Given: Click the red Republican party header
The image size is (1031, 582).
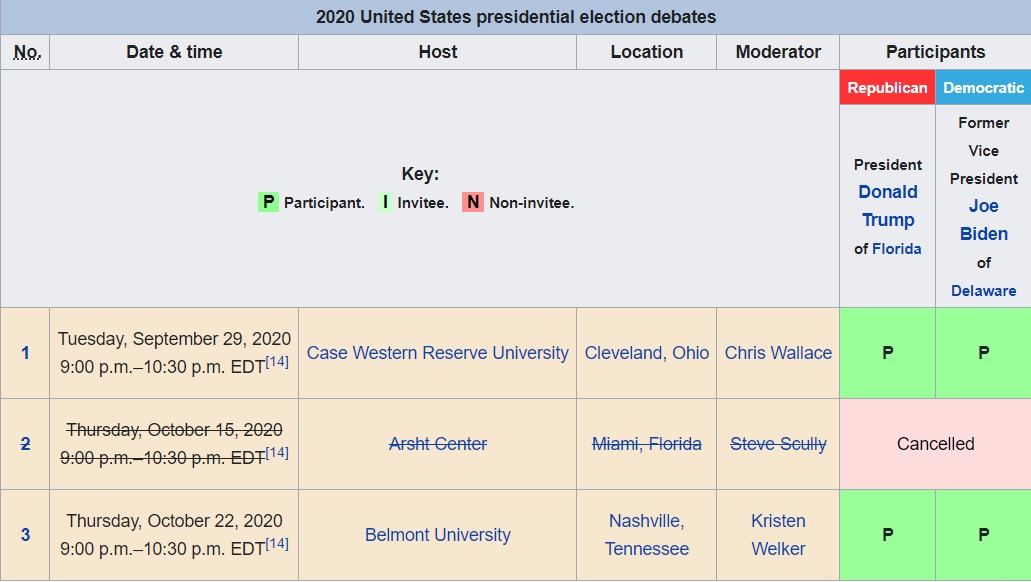Looking at the screenshot, I should (887, 87).
